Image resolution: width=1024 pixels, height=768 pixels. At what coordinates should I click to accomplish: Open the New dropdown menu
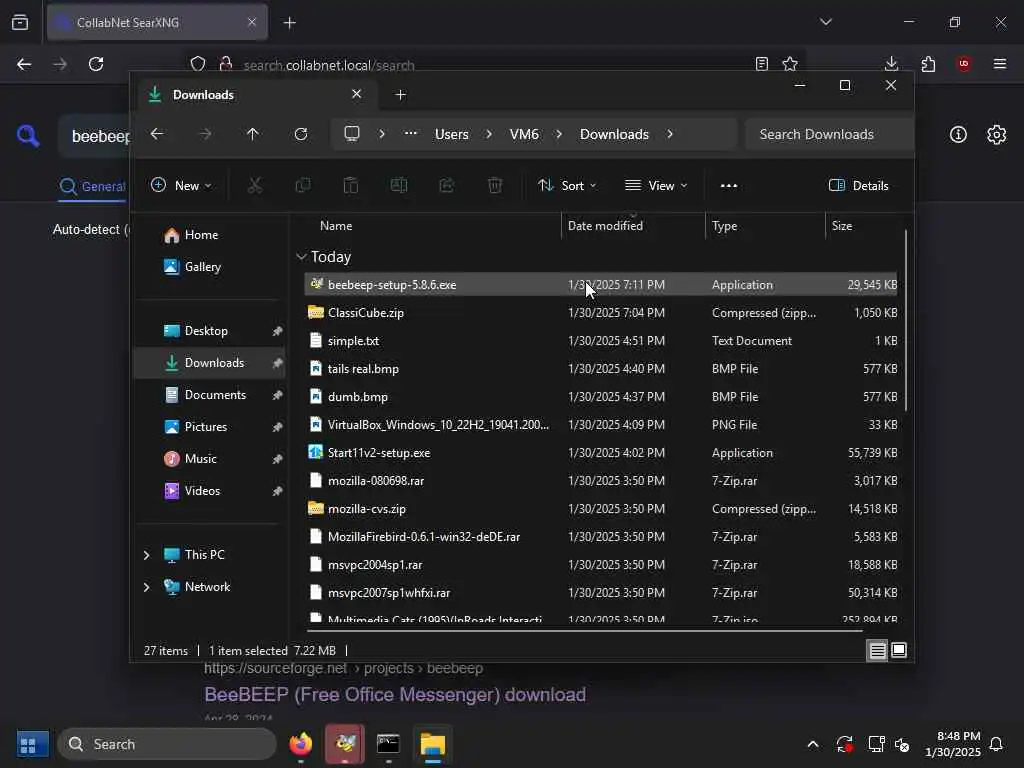click(182, 185)
